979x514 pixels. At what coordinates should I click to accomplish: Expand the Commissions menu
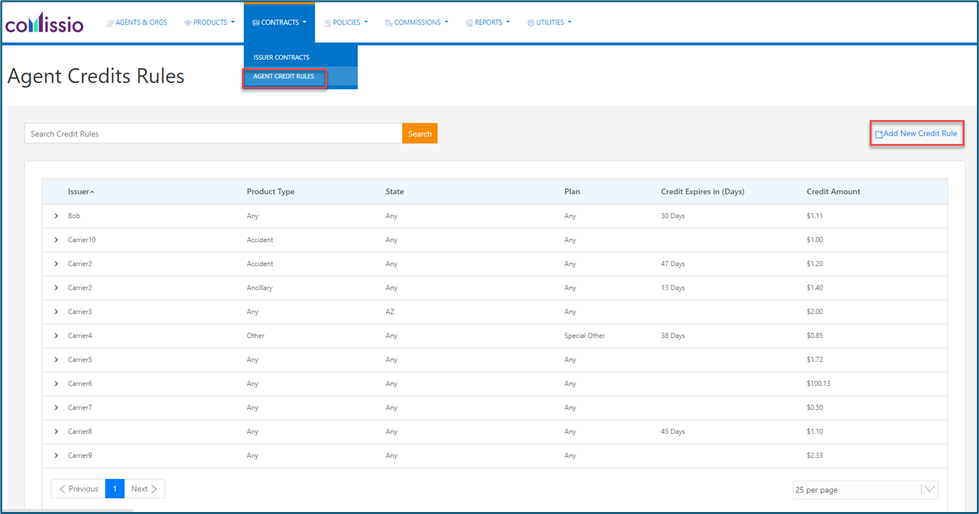coord(416,22)
